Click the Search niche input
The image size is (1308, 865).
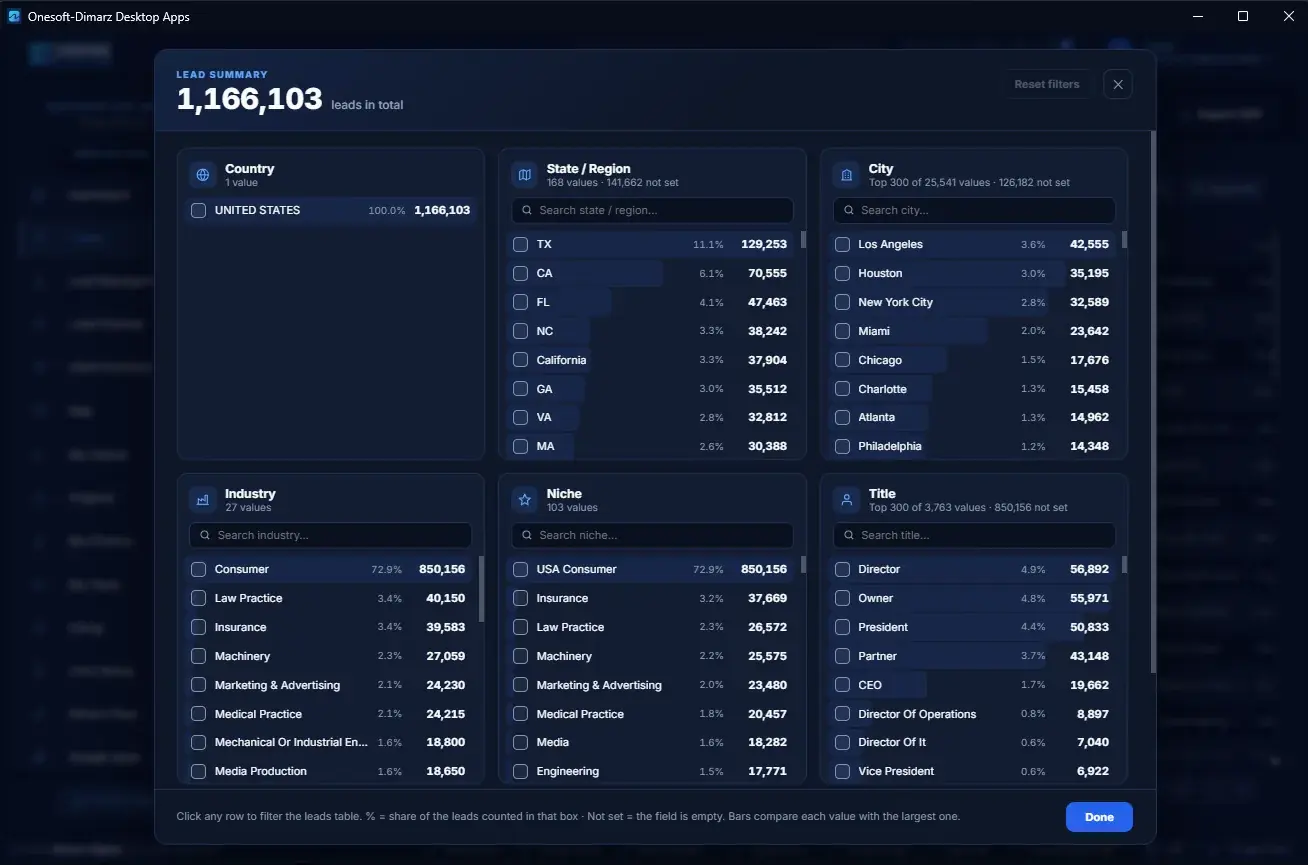pyautogui.click(x=652, y=535)
